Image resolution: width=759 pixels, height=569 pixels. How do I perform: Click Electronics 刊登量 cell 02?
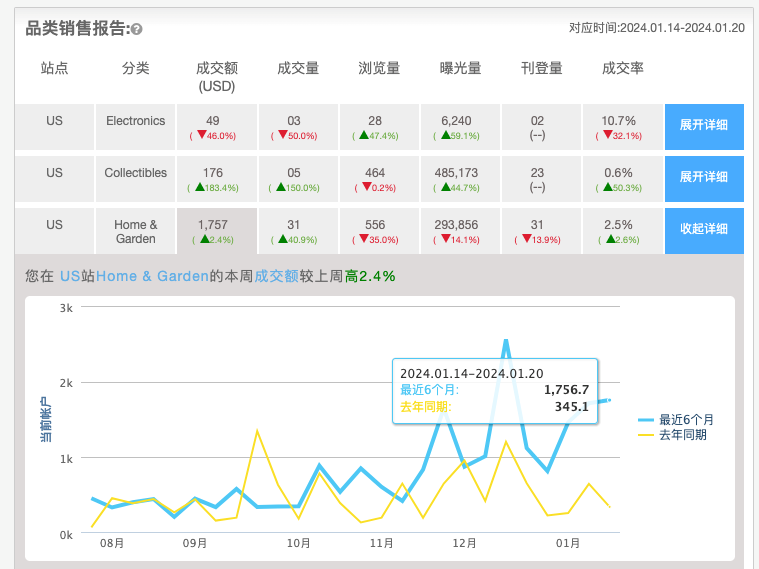542,126
